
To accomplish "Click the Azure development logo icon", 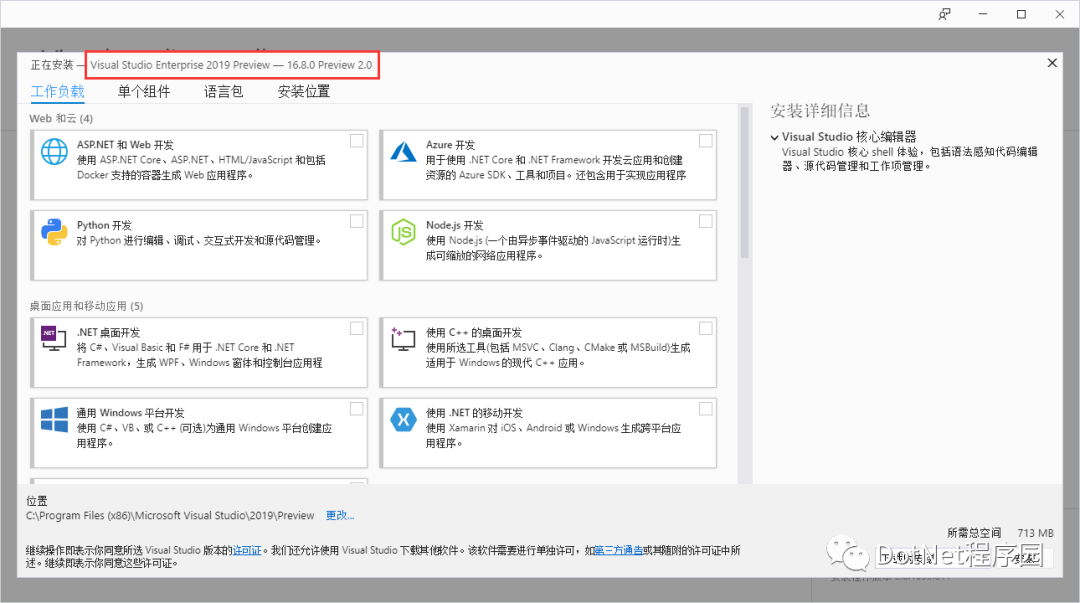I will (404, 152).
